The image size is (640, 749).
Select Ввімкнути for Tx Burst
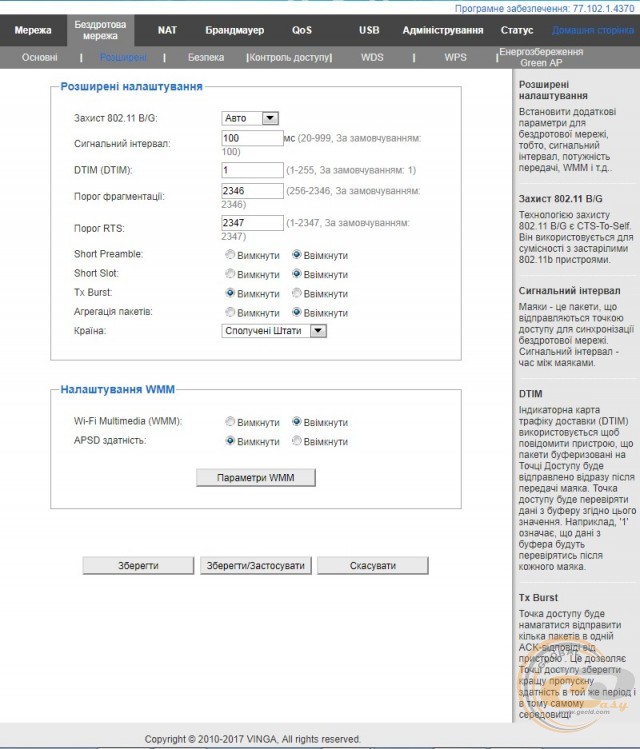point(297,293)
